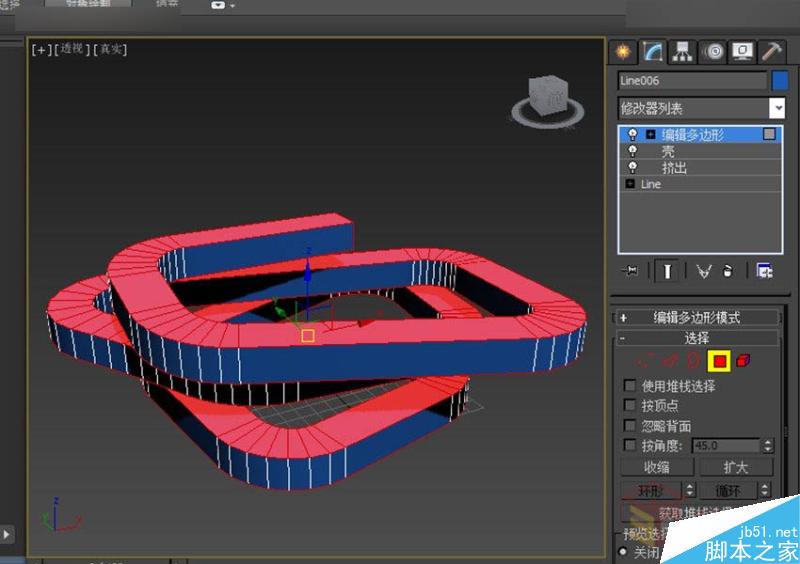Open the Utilities hammer tab
This screenshot has width=800, height=564.
pos(771,51)
